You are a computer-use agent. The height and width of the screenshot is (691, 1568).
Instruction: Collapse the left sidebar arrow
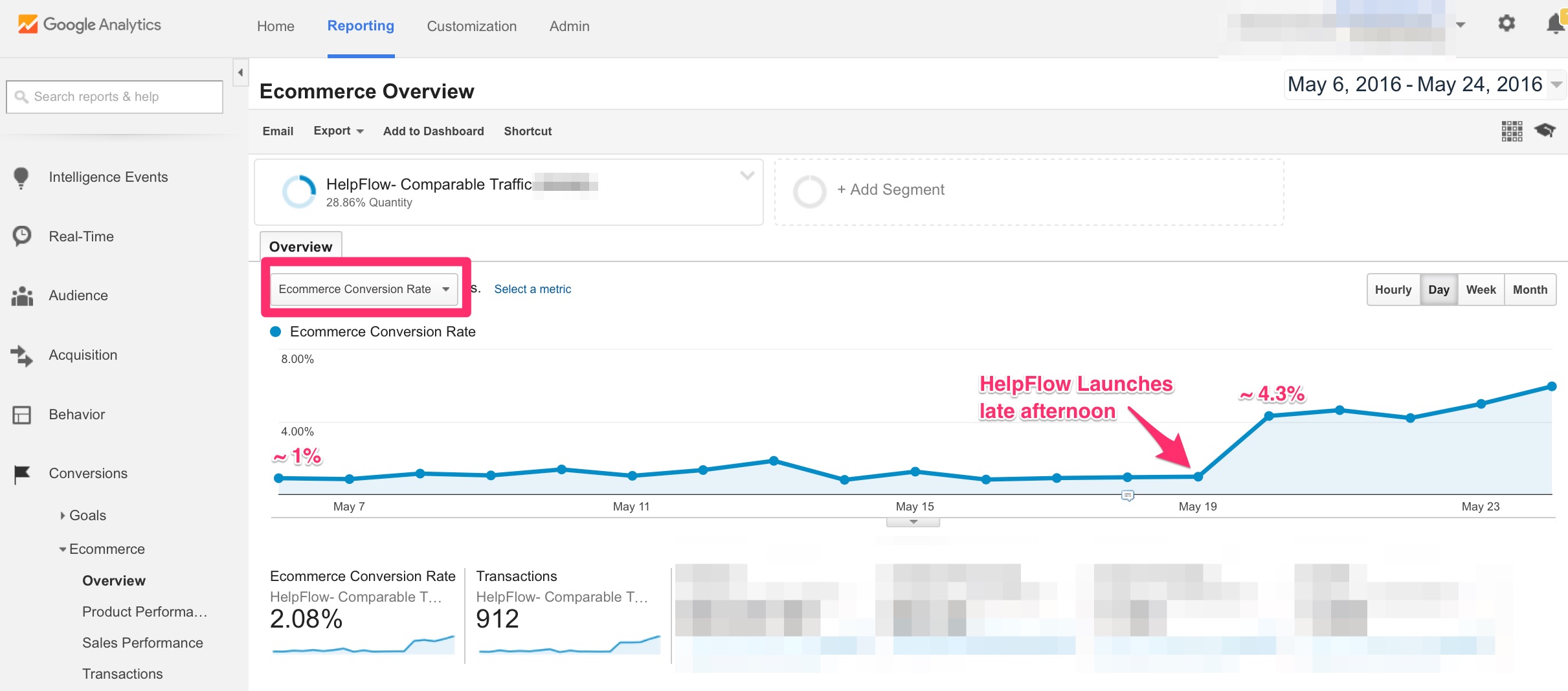coord(240,72)
